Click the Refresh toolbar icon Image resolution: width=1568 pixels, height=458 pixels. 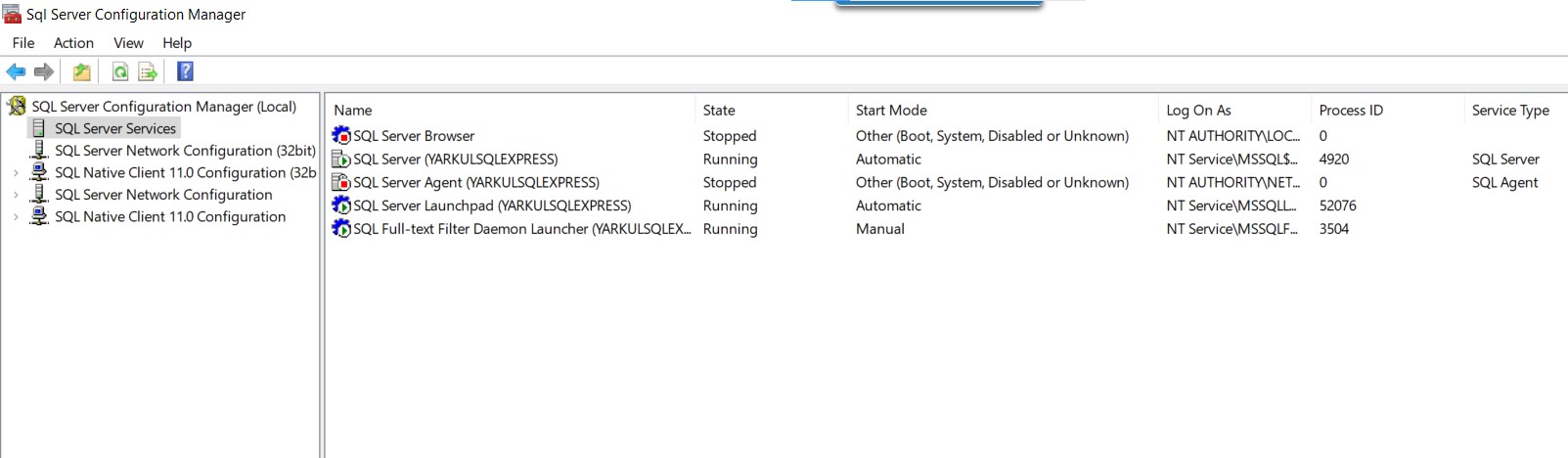(120, 71)
